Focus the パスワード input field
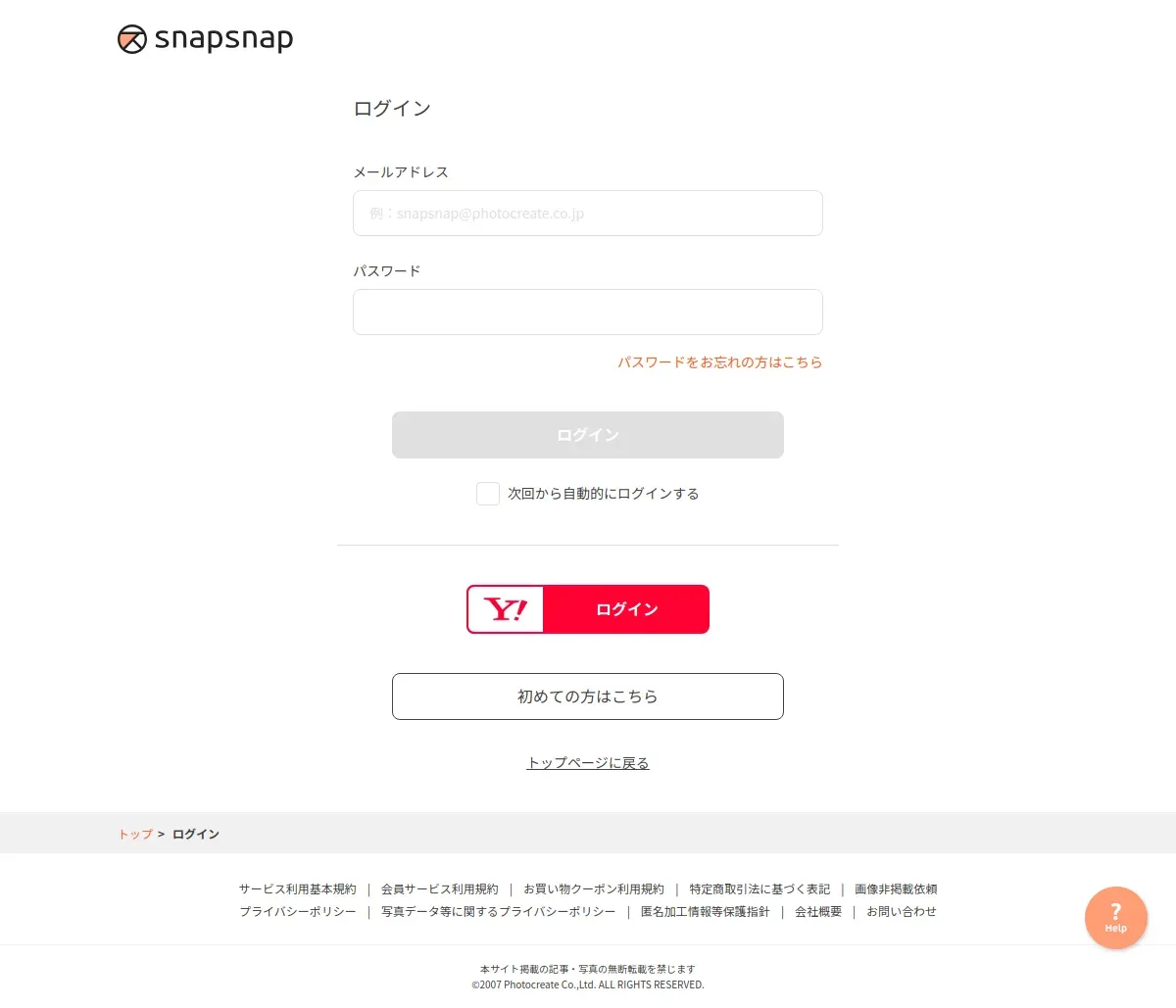The image size is (1176, 1008). (x=588, y=312)
